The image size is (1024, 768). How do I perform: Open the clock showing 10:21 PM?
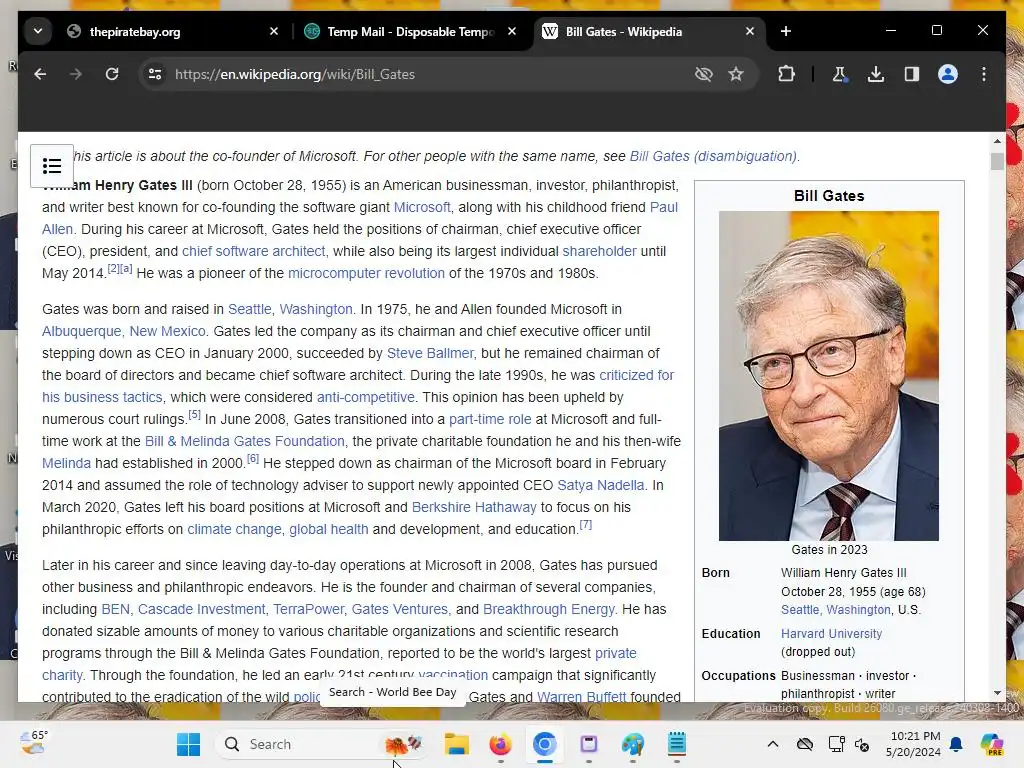click(914, 744)
